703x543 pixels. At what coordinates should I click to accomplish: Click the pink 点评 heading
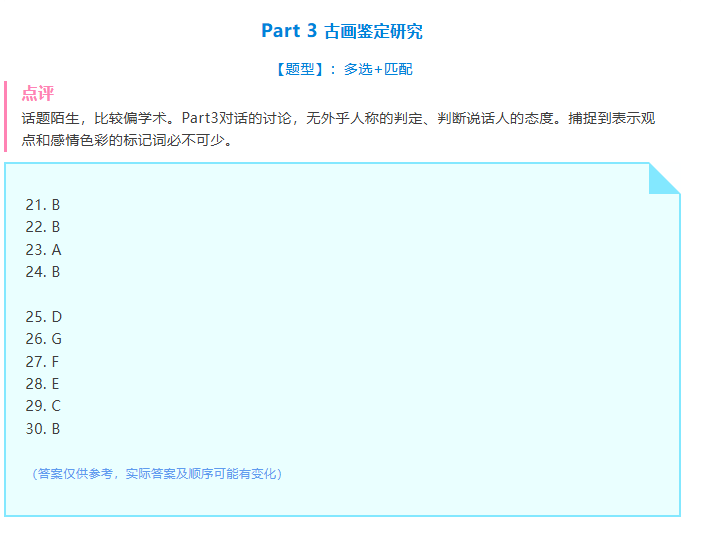point(38,94)
